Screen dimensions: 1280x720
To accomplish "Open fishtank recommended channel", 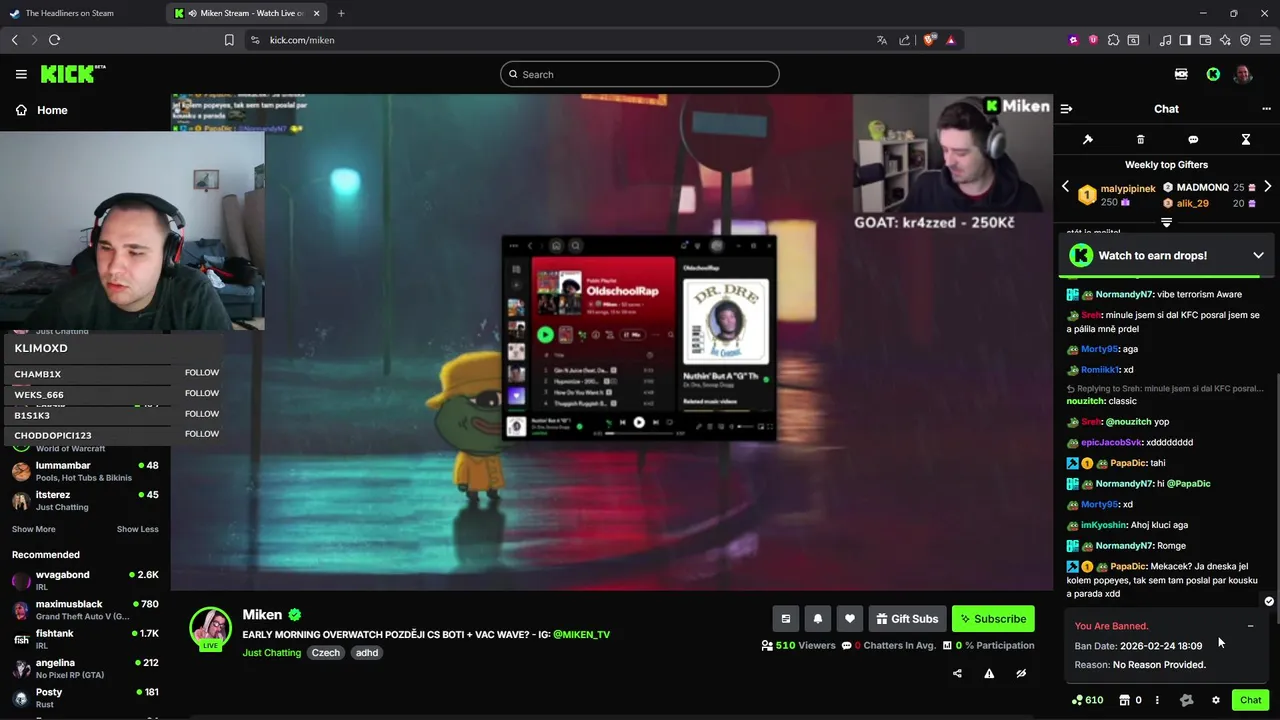I will click(x=85, y=639).
